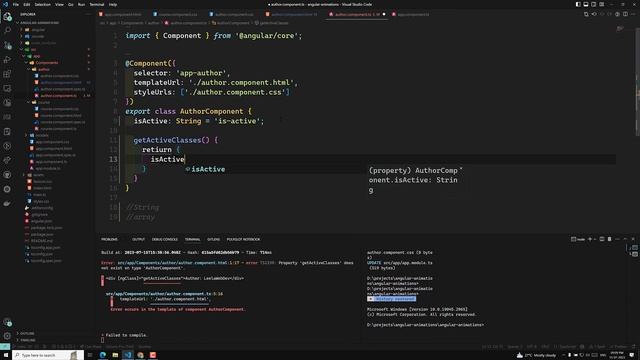This screenshot has height=360, width=640.
Task: Open the Terminal menu
Action: [97, 4]
